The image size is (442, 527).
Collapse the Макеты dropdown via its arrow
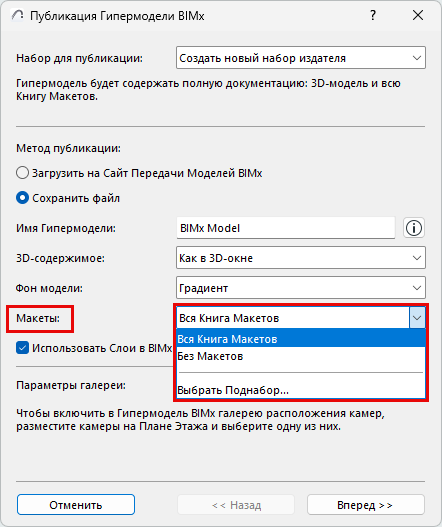tap(417, 318)
